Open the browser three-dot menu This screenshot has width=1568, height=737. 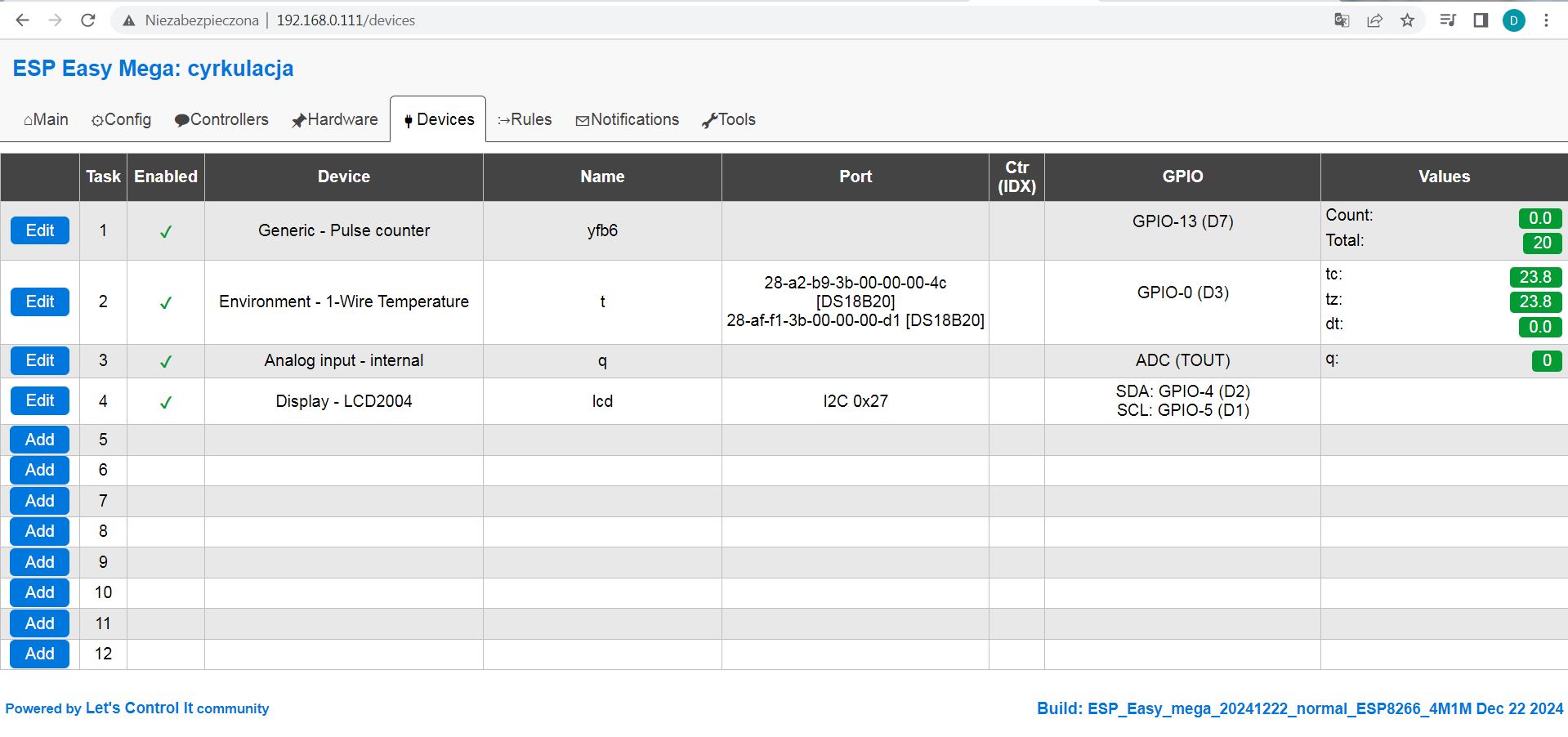(1546, 20)
